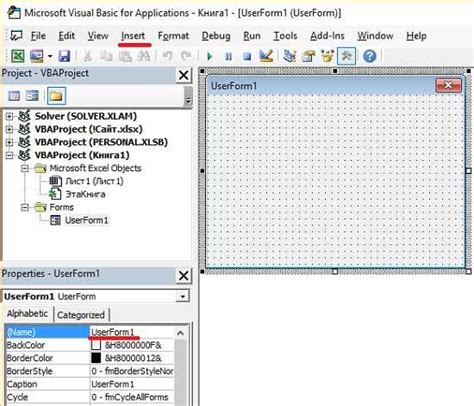Select UserForm1 in the Forms folder
This screenshot has width=474, height=406.
pyautogui.click(x=87, y=220)
